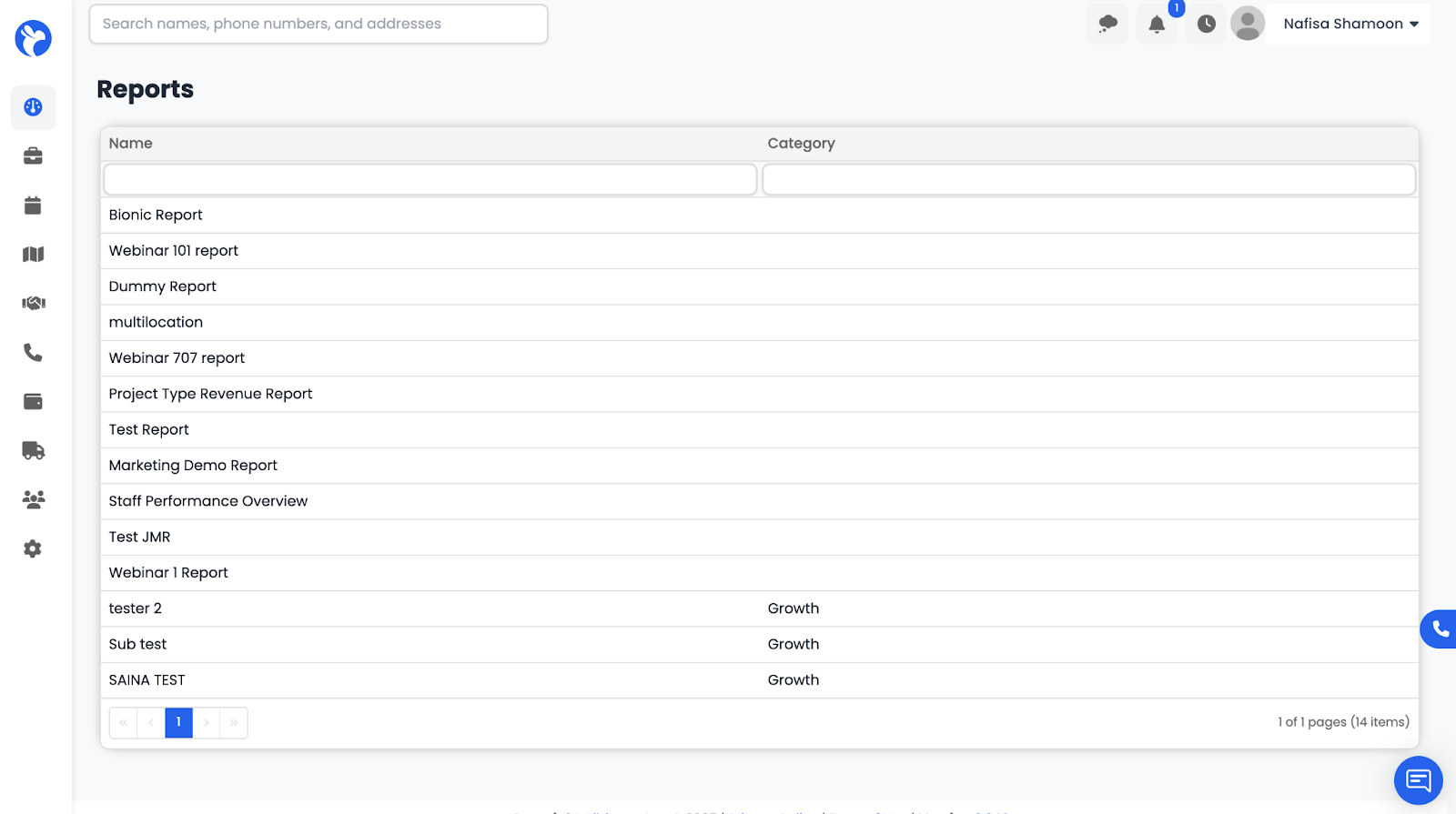Click the map icon in sidebar

pyautogui.click(x=33, y=255)
